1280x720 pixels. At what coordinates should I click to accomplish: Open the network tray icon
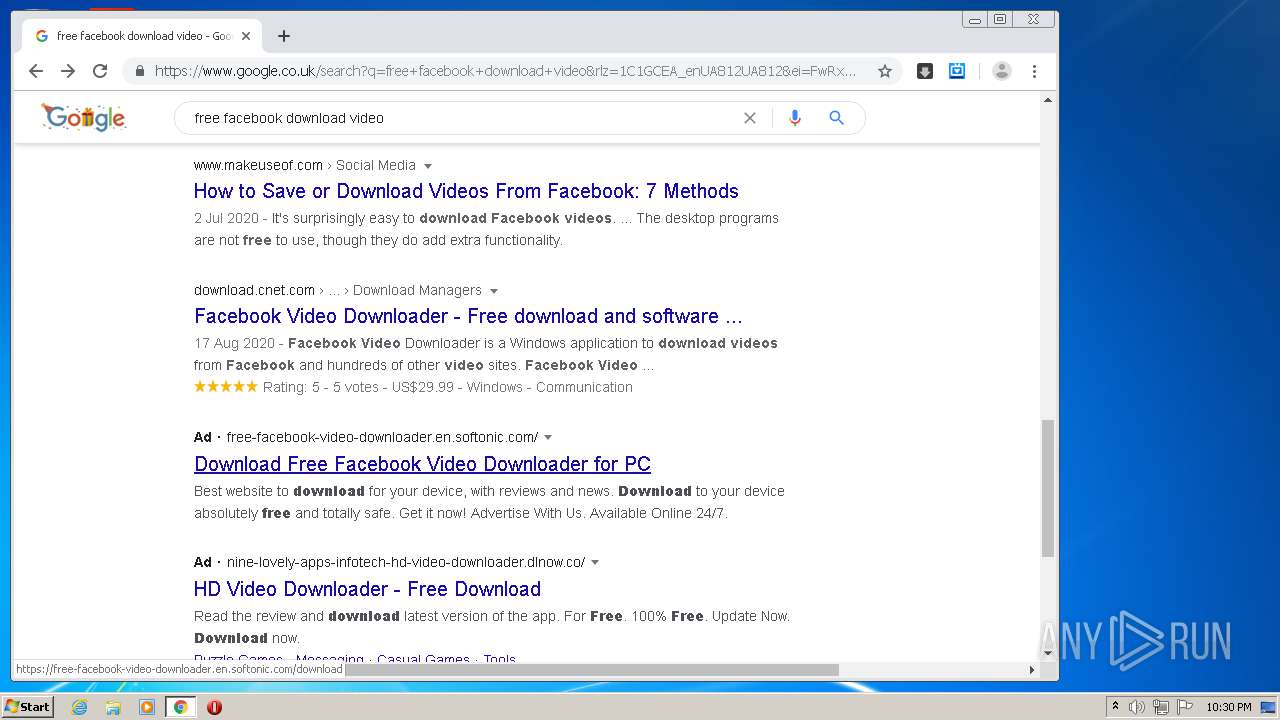pyautogui.click(x=1161, y=707)
